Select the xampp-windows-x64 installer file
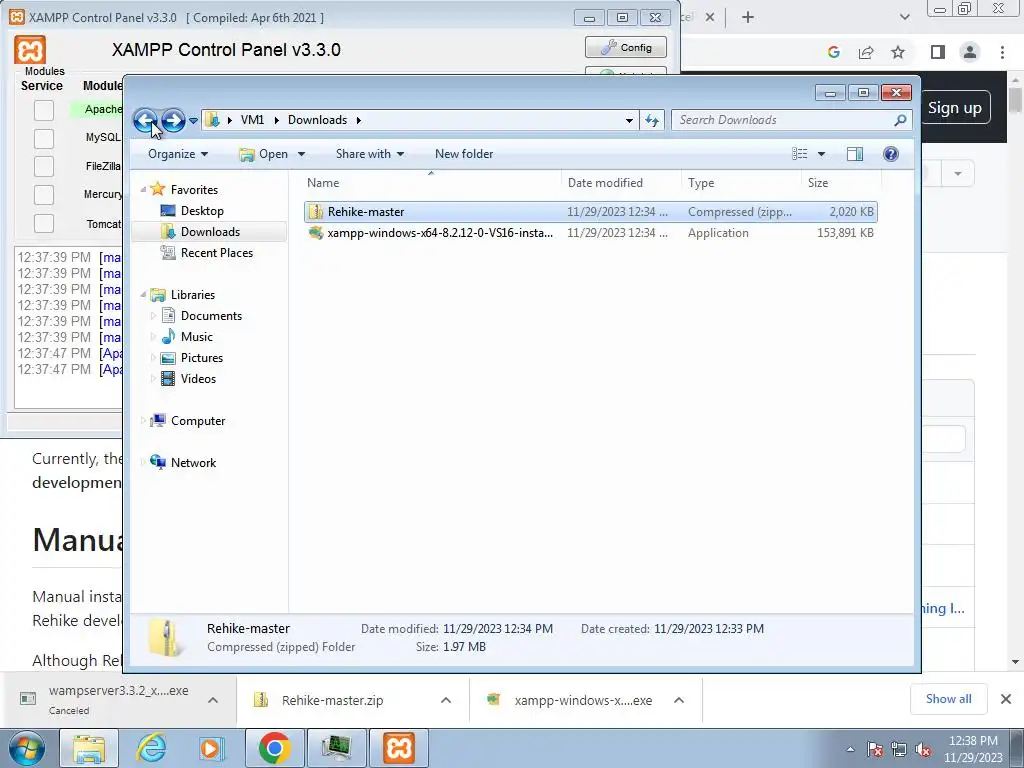 pyautogui.click(x=590, y=232)
